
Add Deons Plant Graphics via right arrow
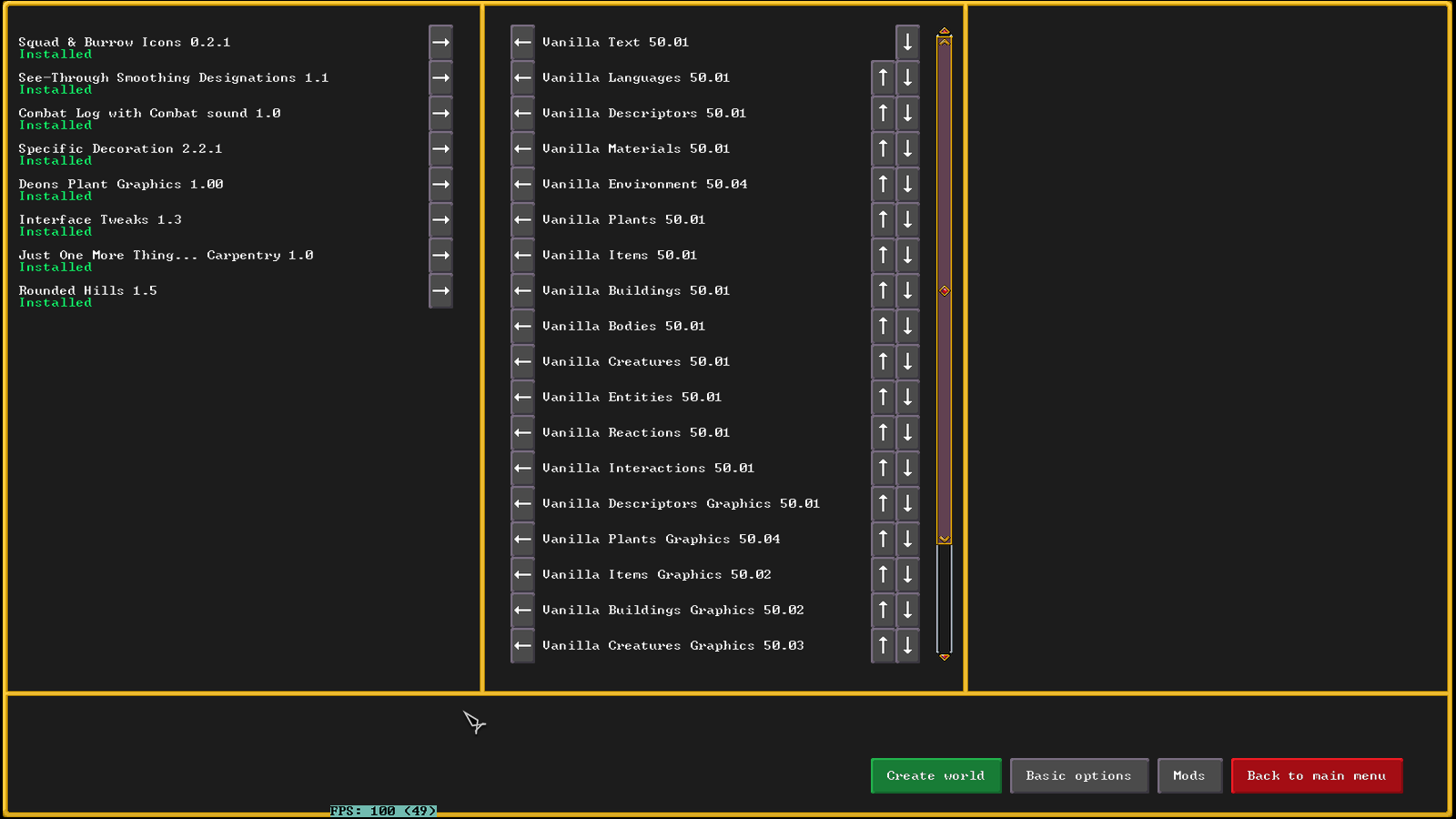click(x=440, y=184)
